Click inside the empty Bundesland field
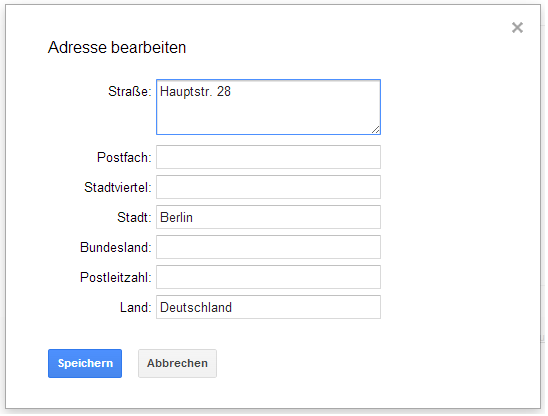The image size is (548, 416). (268, 247)
